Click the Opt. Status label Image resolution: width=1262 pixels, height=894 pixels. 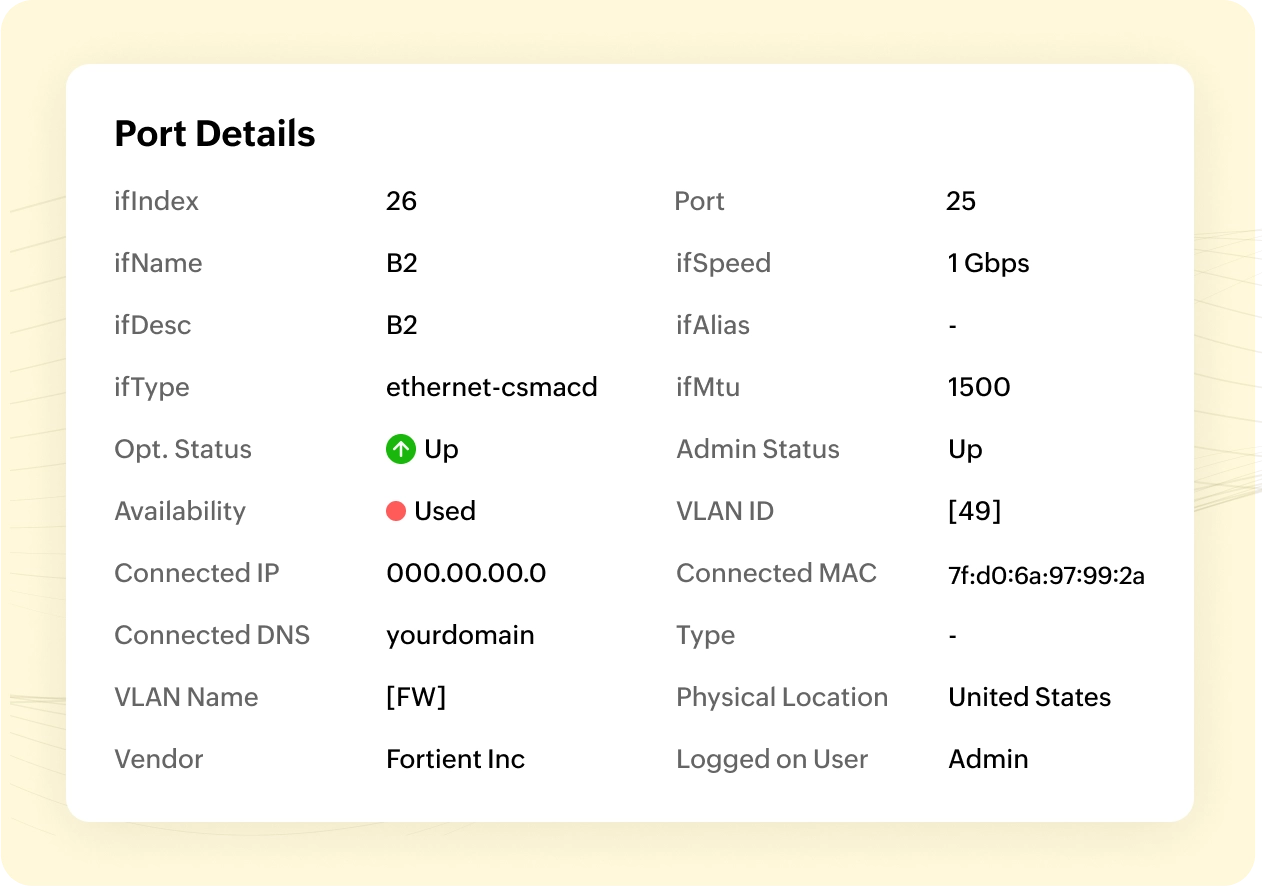click(x=183, y=449)
